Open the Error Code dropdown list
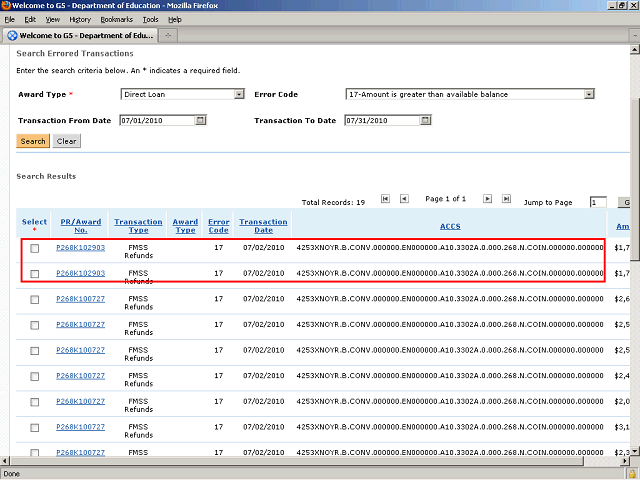640x480 pixels. click(x=589, y=94)
